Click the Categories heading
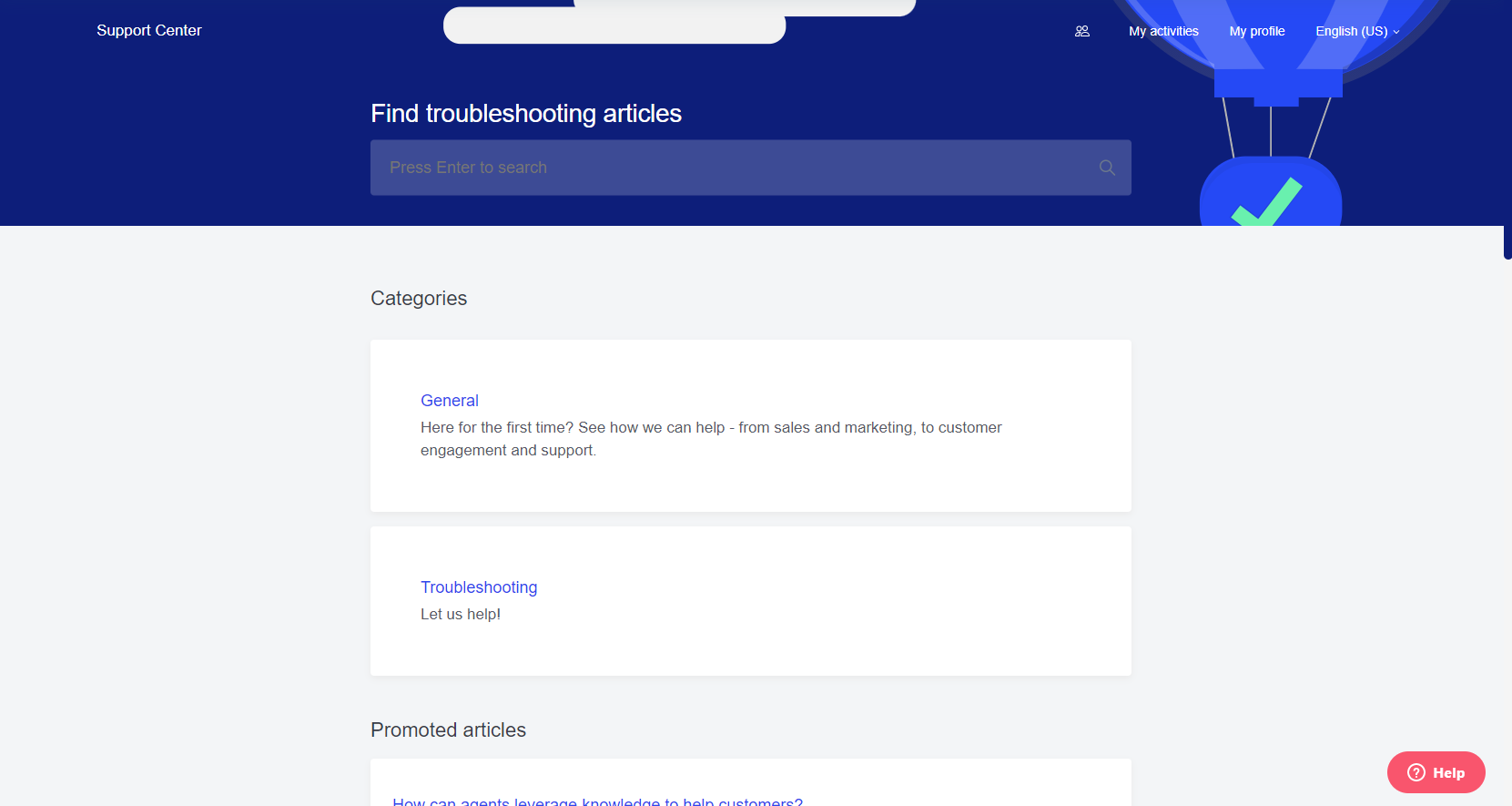Image resolution: width=1512 pixels, height=806 pixels. coord(419,299)
